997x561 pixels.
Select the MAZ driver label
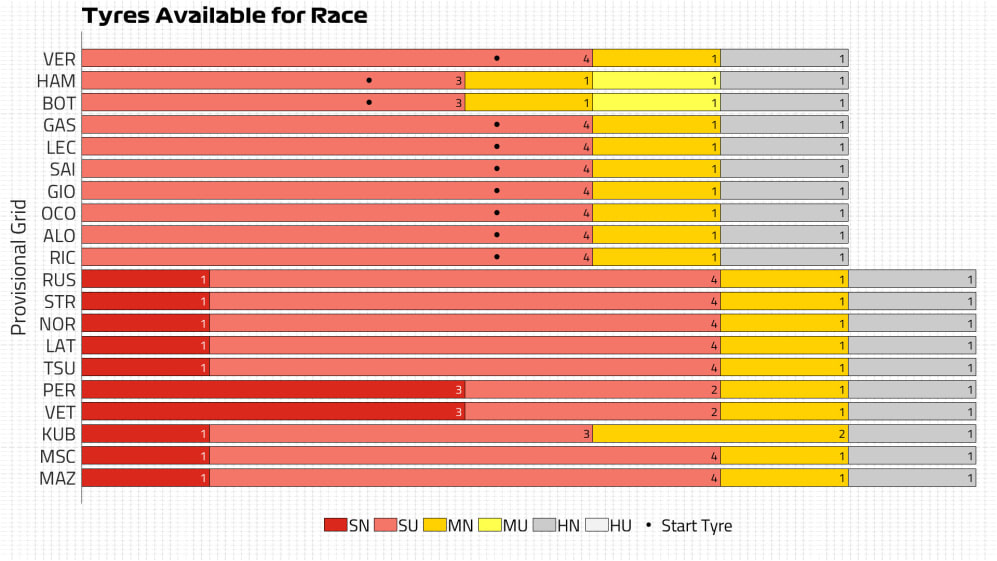tap(58, 478)
